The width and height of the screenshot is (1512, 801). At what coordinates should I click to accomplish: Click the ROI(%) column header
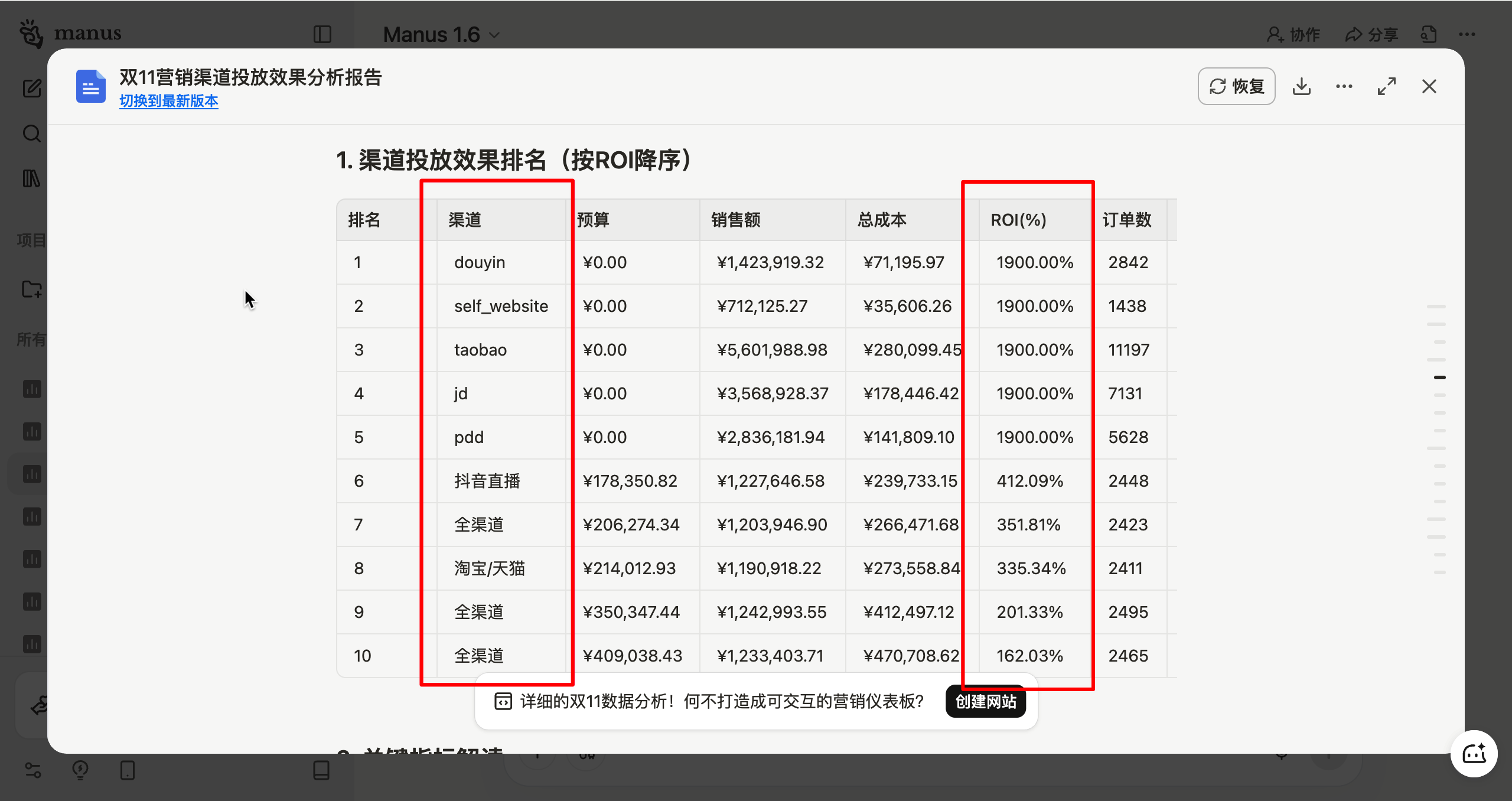click(x=1018, y=220)
